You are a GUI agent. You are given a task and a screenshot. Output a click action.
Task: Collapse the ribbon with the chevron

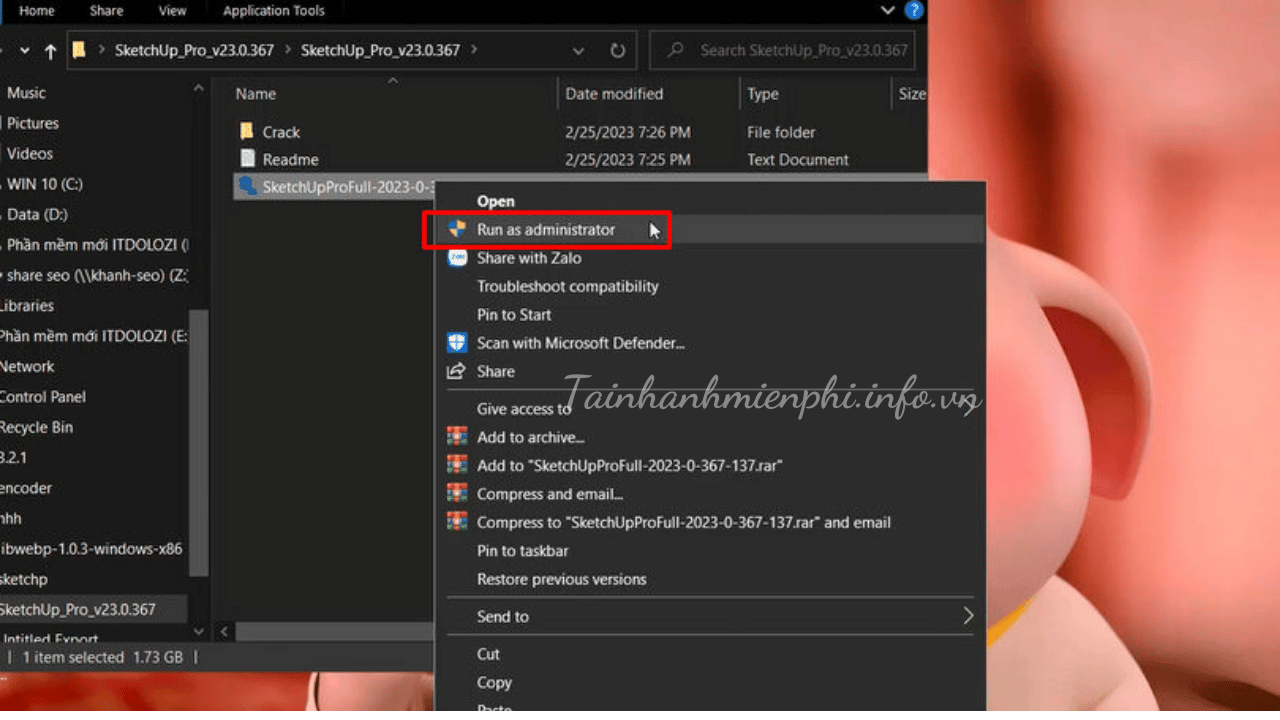pos(887,11)
